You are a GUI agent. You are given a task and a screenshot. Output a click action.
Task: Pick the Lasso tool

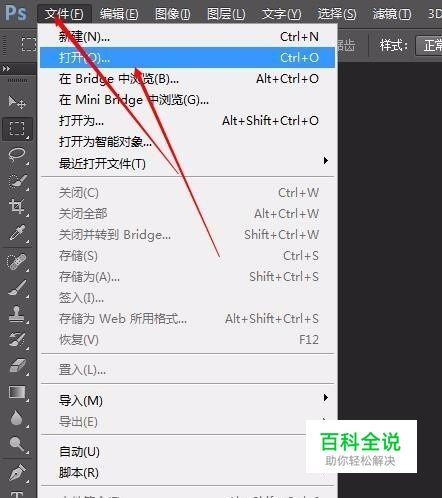tap(17, 154)
